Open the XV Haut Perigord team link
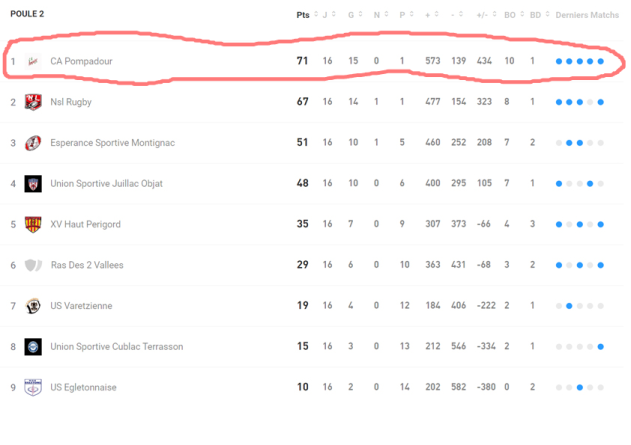Viewport: 631px width, 445px height. pos(85,224)
